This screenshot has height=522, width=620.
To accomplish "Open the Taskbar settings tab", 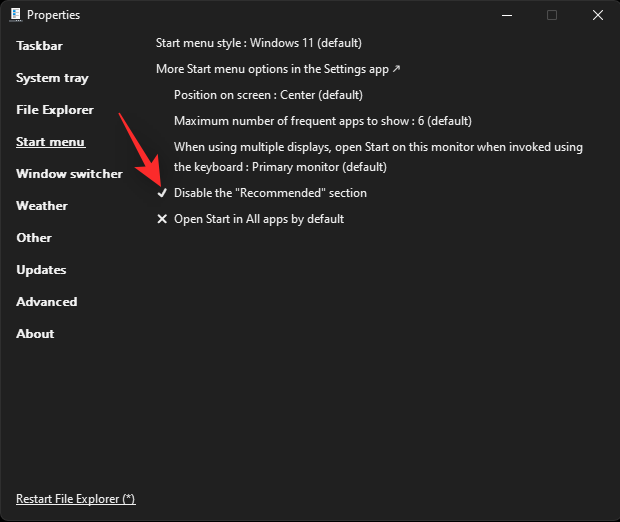I will (39, 46).
